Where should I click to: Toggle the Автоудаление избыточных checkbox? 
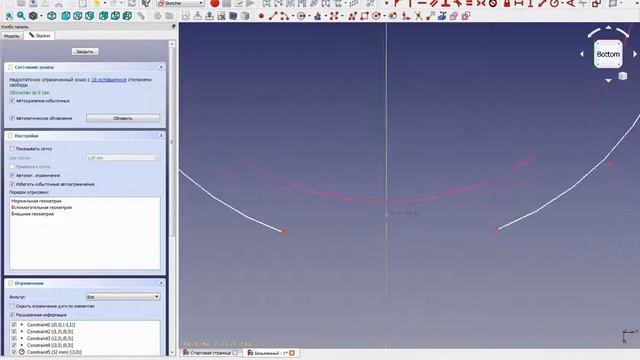(x=12, y=100)
